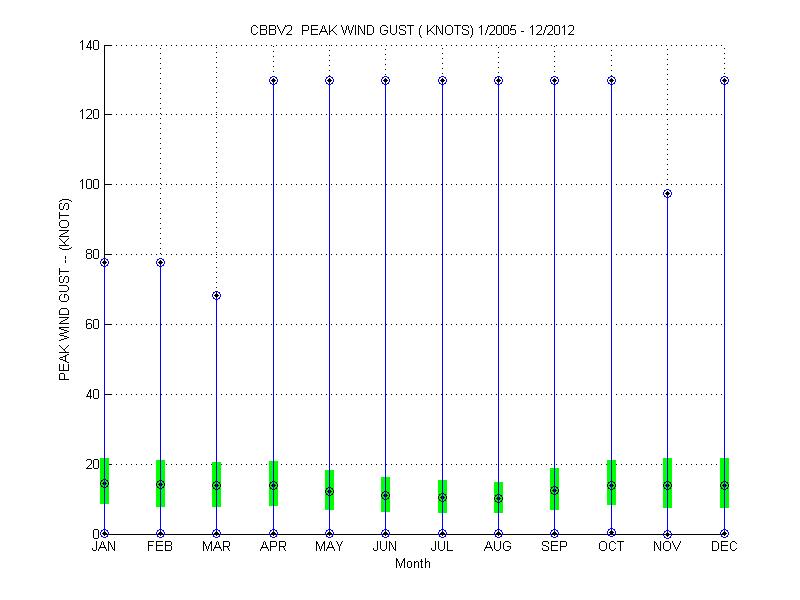Select the May minimum marker at zero
This screenshot has height=600, width=800.
pyautogui.click(x=330, y=534)
